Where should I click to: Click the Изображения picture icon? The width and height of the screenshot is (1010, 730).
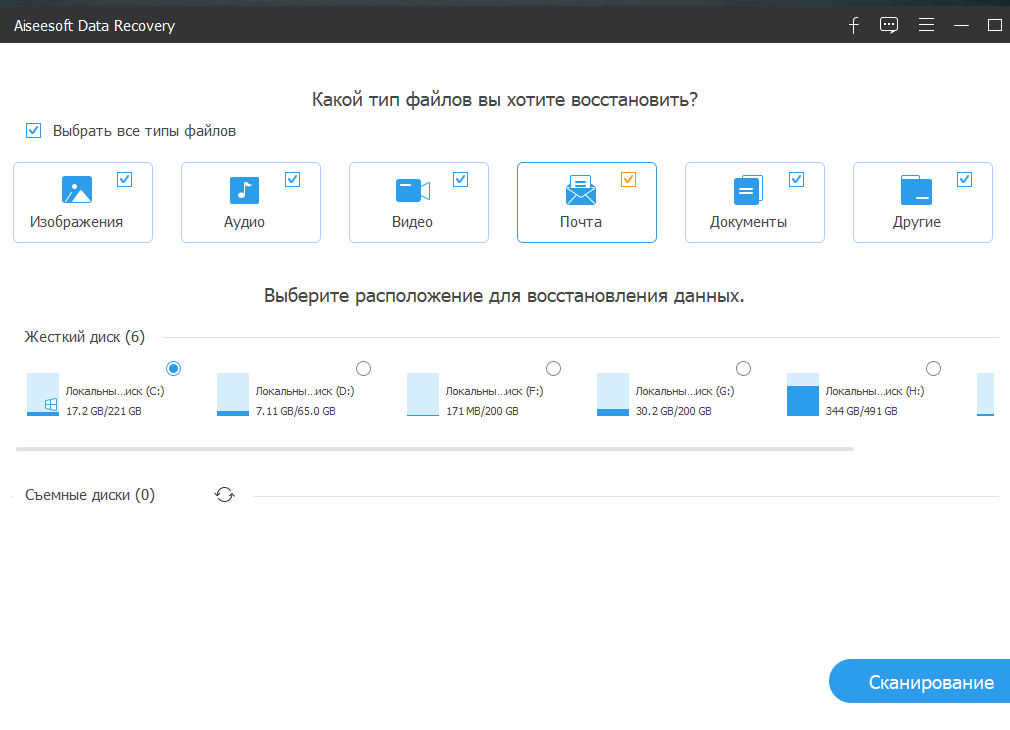pos(77,189)
